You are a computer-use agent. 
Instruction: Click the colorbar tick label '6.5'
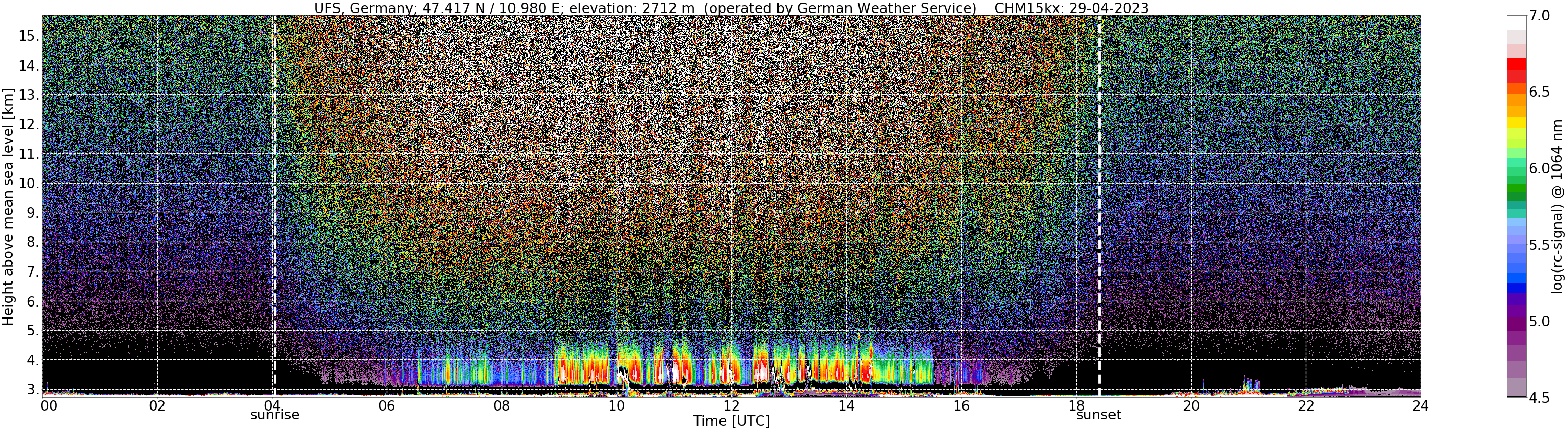[1539, 92]
